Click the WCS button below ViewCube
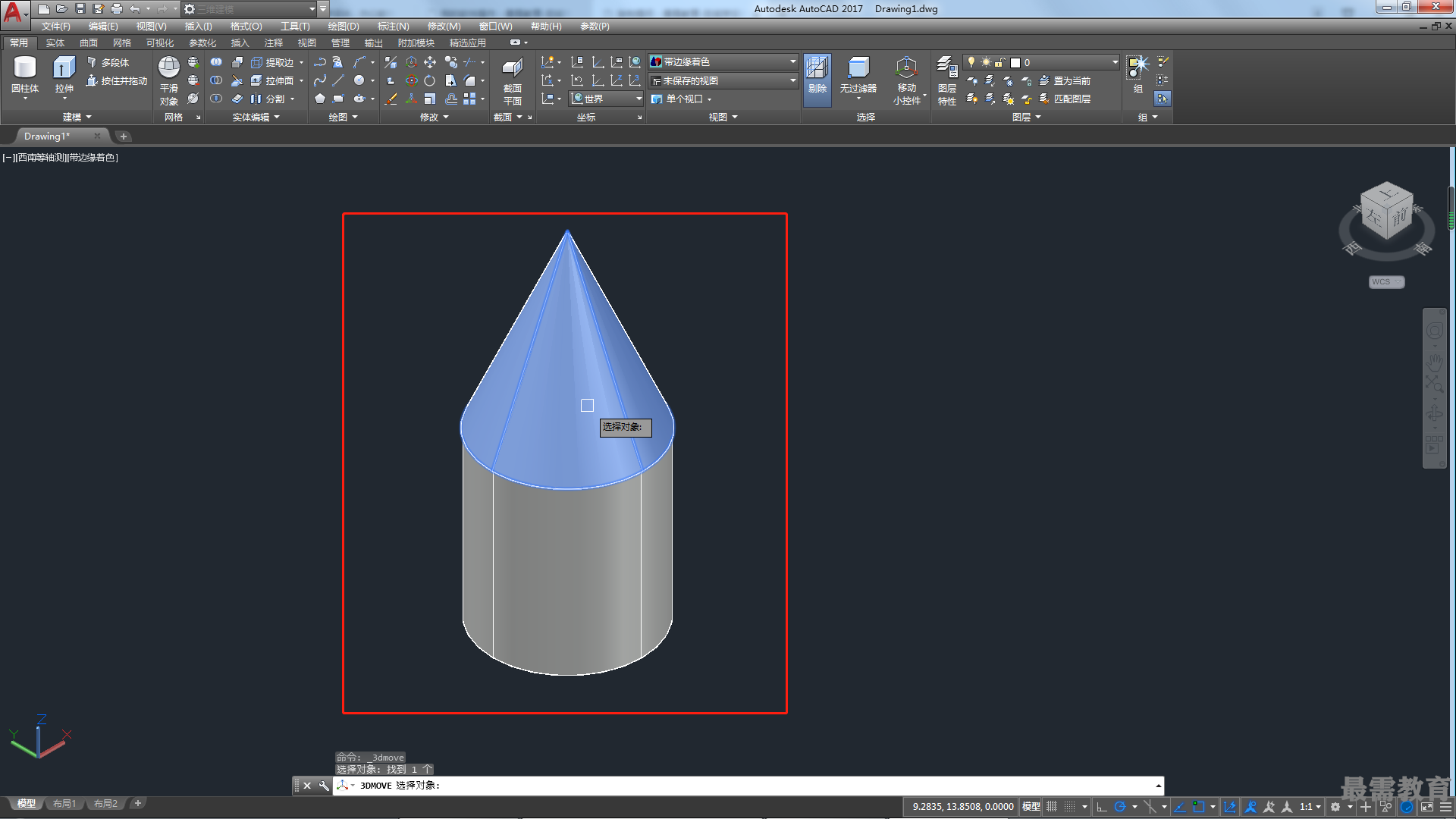This screenshot has width=1456, height=819. pos(1386,282)
